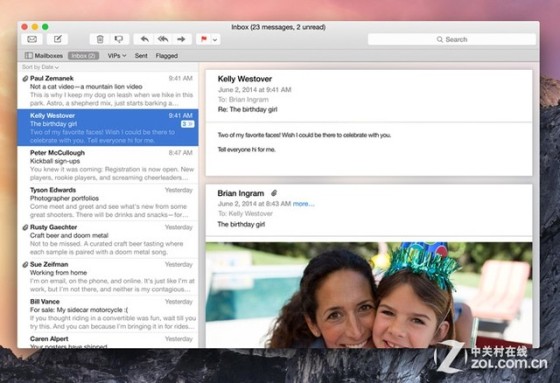Open Peter McCullough's Kickball sign-ups email
560x383 pixels.
(x=108, y=165)
